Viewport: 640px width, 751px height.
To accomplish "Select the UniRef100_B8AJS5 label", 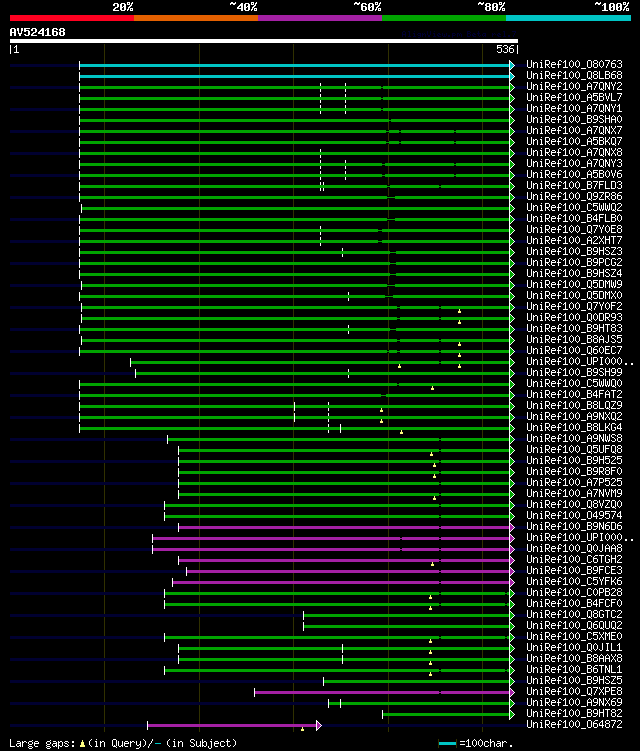I will coord(574,340).
